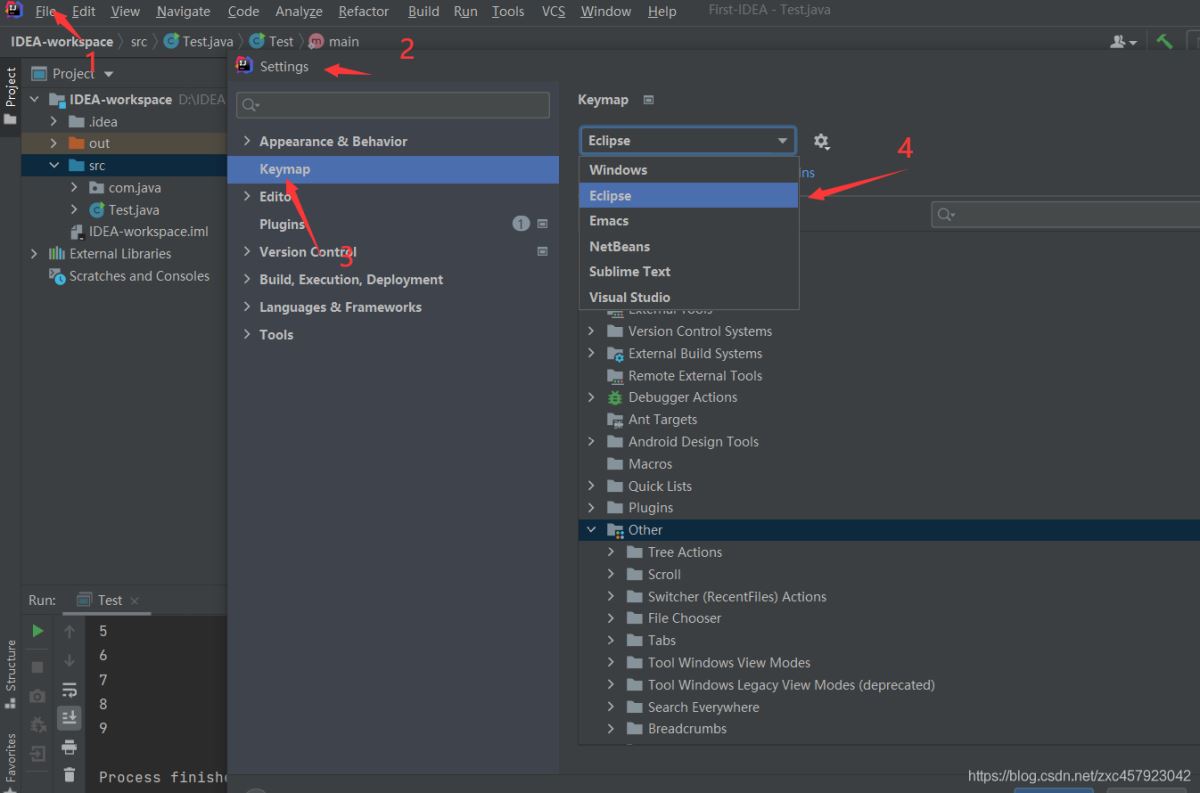Click the green Run arrow in the Run panel
The height and width of the screenshot is (793, 1200).
[x=38, y=631]
